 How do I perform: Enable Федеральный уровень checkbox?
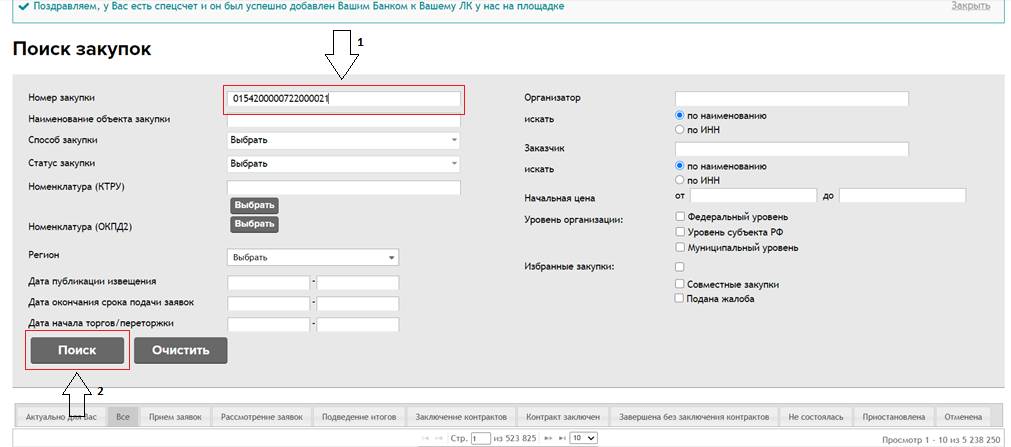tap(680, 216)
